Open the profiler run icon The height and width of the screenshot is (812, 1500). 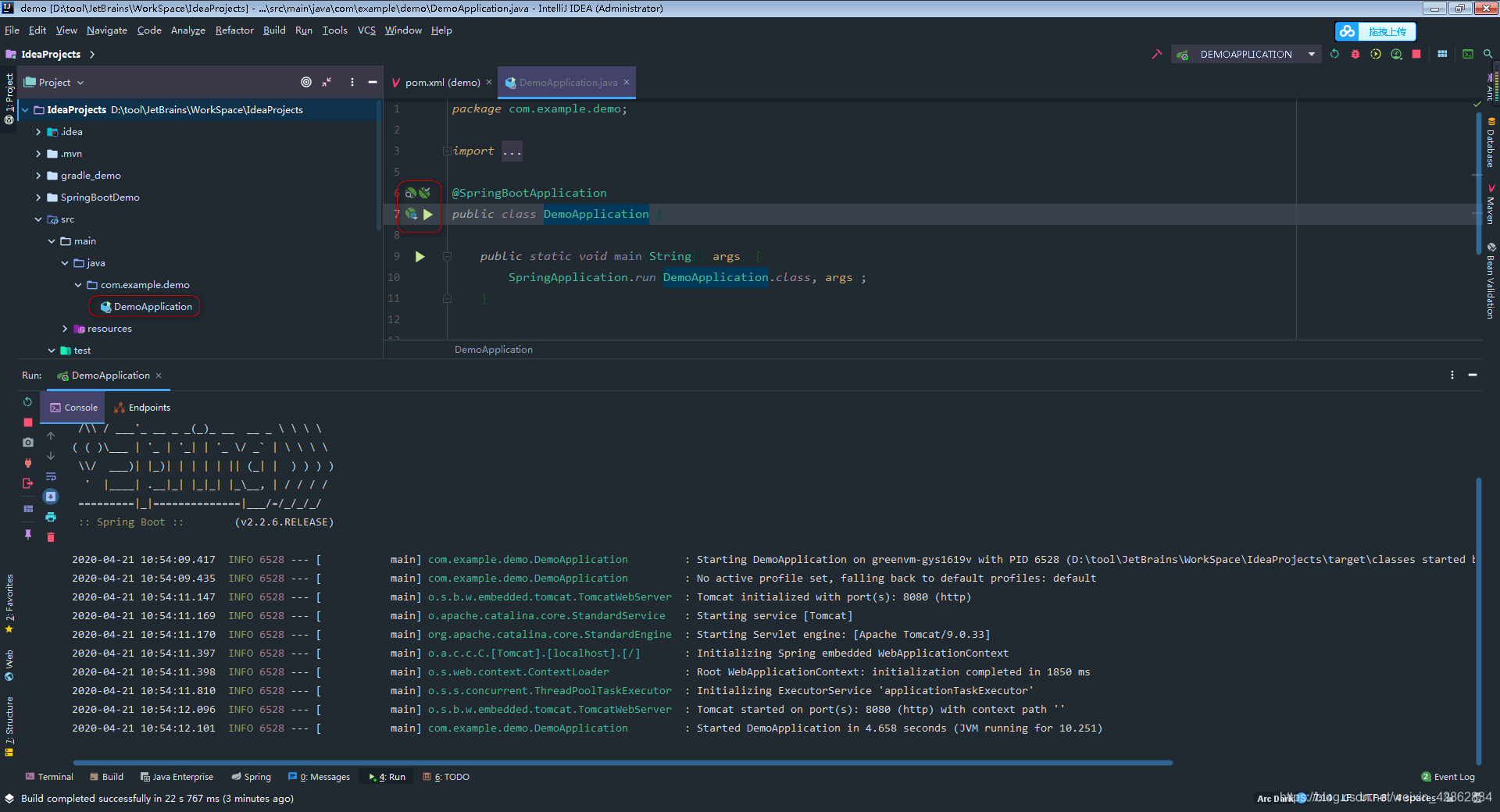(1396, 54)
